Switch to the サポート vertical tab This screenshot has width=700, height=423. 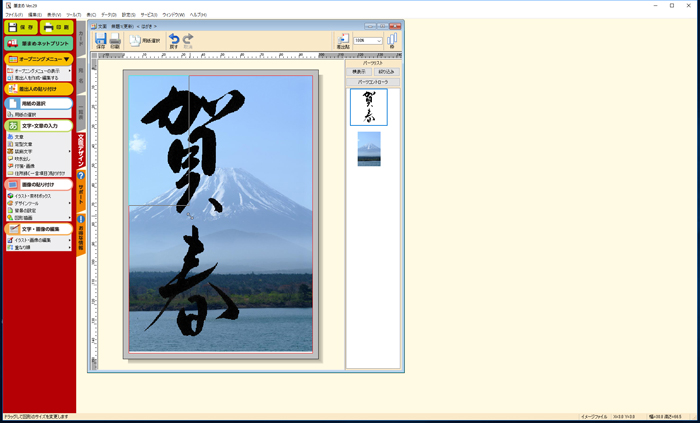click(81, 188)
